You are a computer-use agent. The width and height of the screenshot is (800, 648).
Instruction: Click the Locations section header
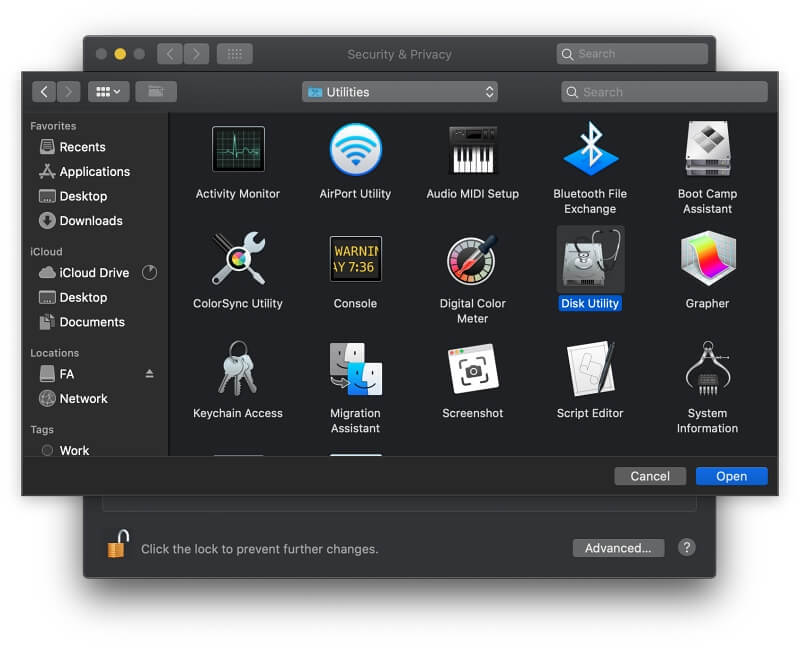(55, 353)
